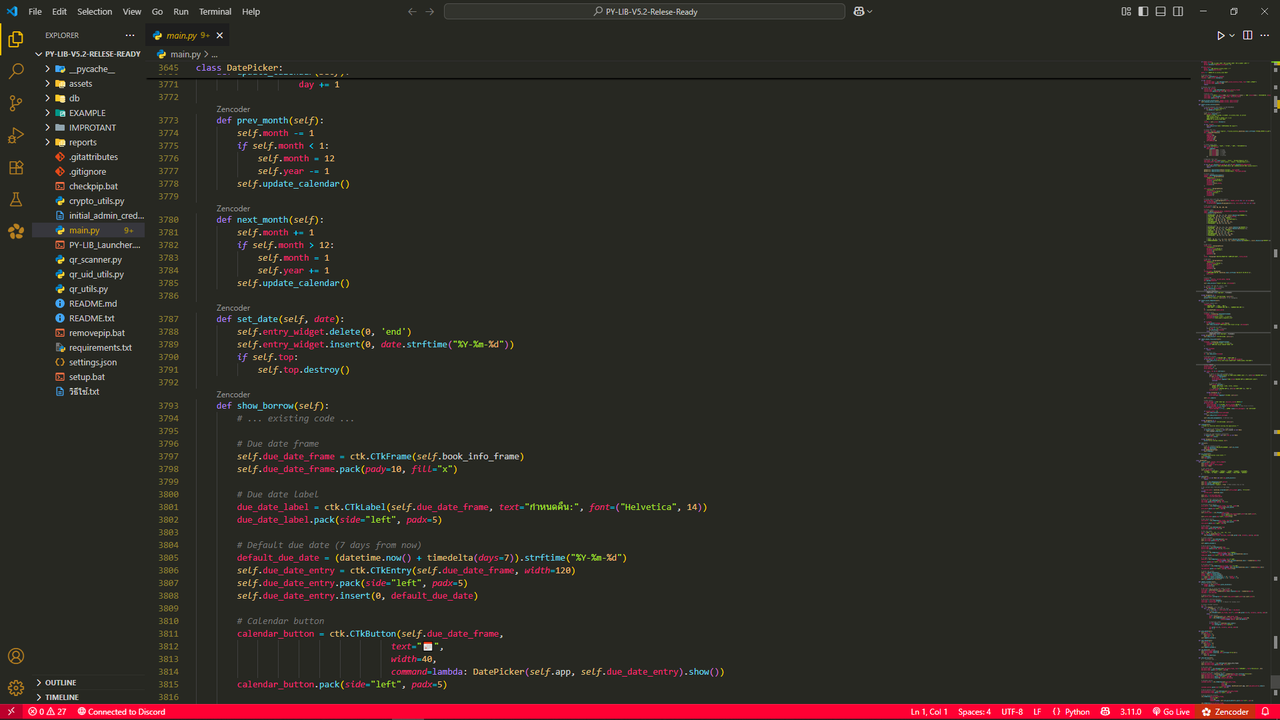The height and width of the screenshot is (720, 1280).
Task: Open the Search view in the activity bar
Action: (15, 71)
